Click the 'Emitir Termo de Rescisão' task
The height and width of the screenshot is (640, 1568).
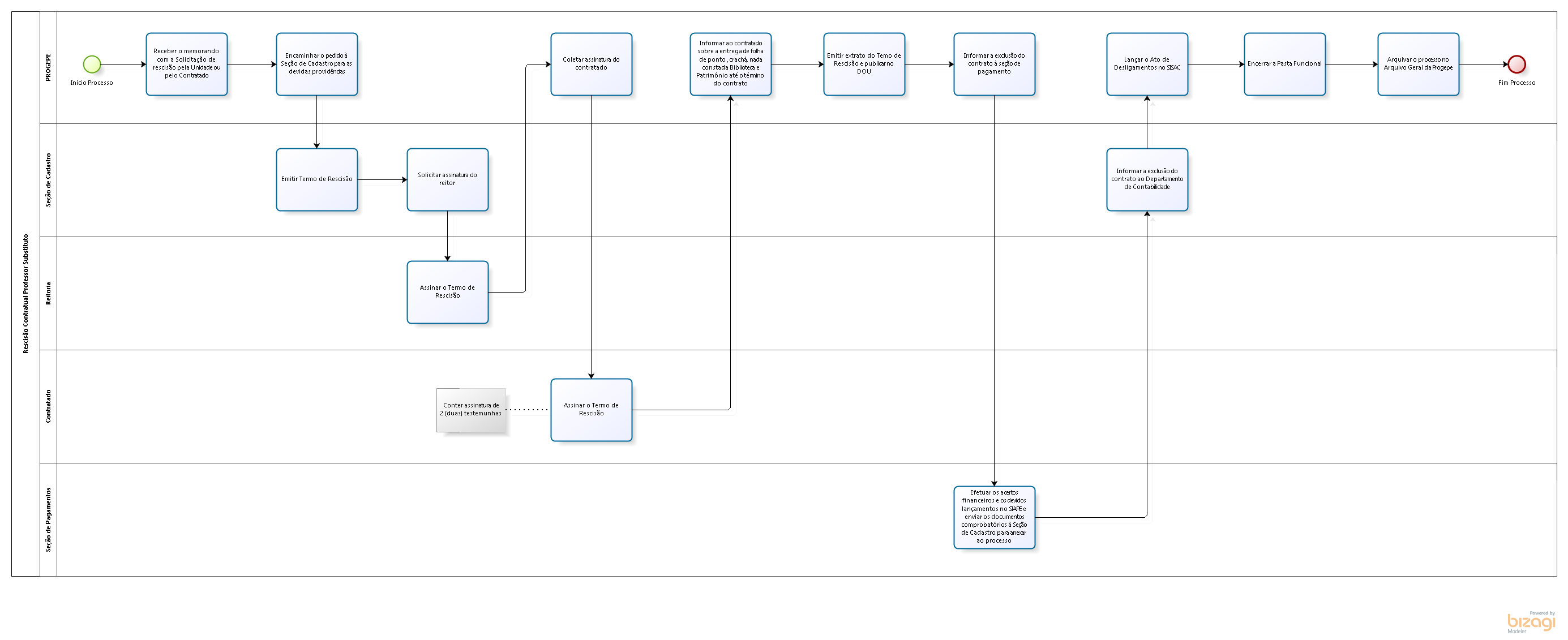coord(316,179)
